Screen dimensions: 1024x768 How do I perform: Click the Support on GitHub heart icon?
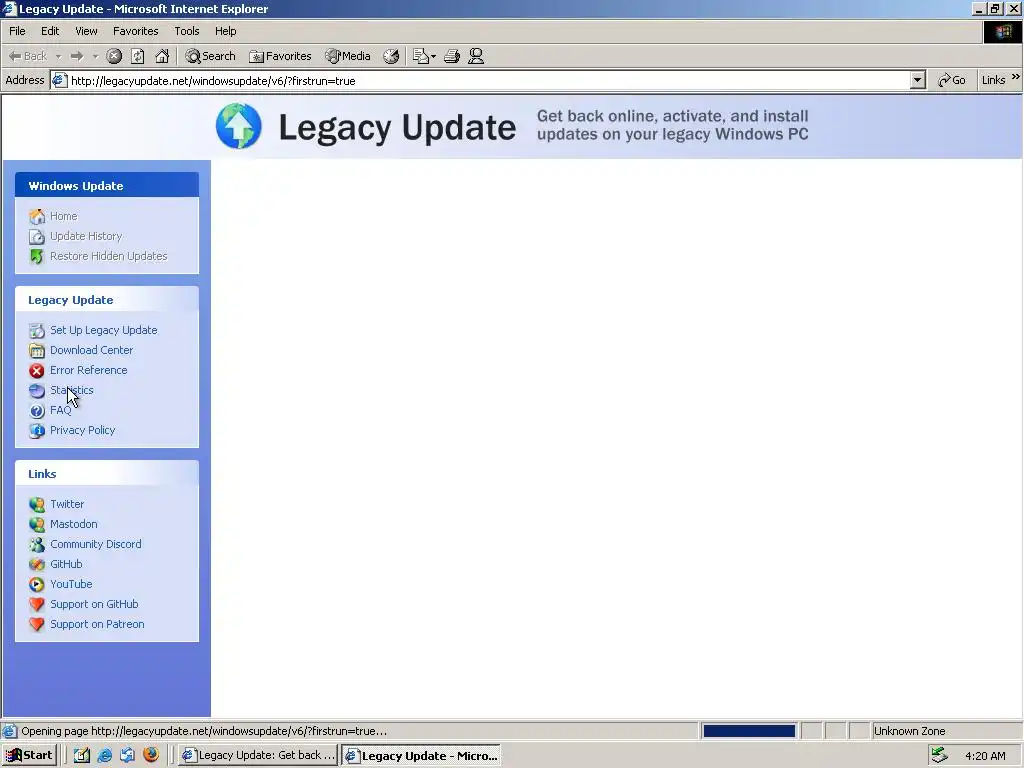click(x=37, y=605)
